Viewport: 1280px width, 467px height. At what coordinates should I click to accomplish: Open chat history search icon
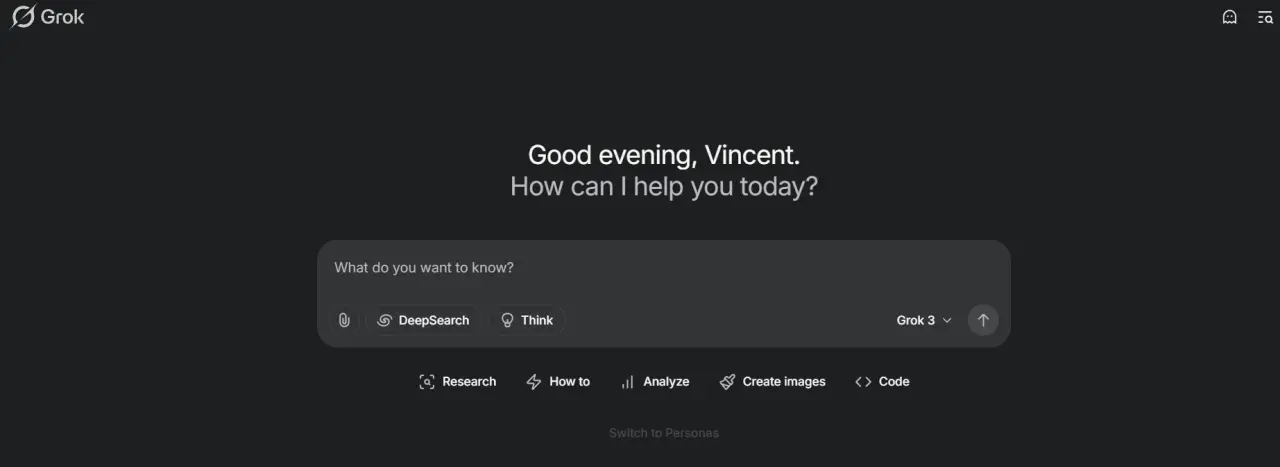coord(1265,17)
